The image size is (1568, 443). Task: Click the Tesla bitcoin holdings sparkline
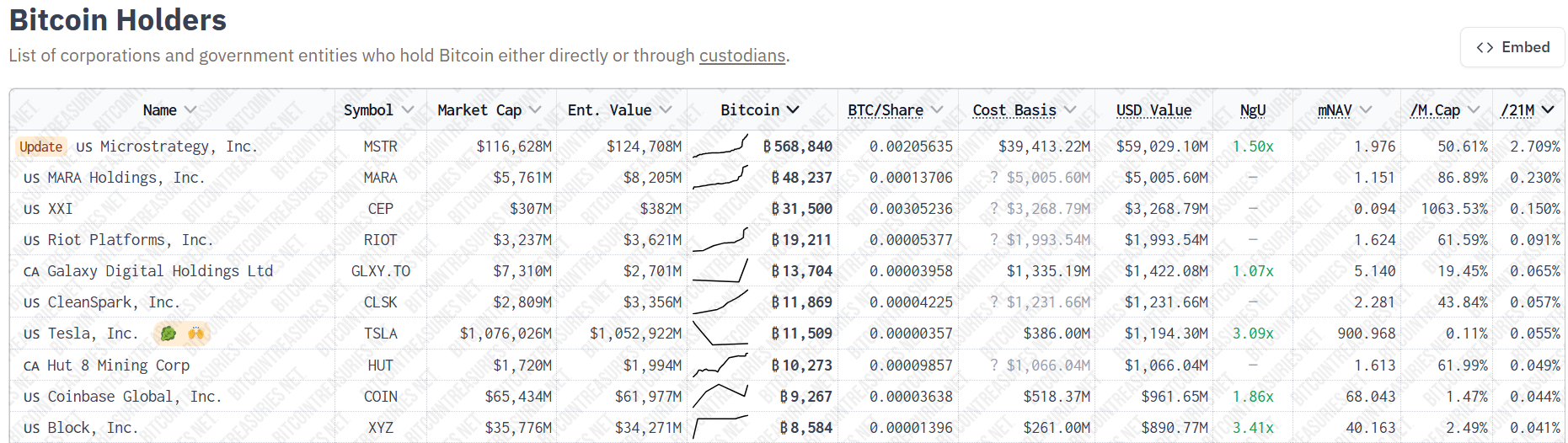coord(720,334)
